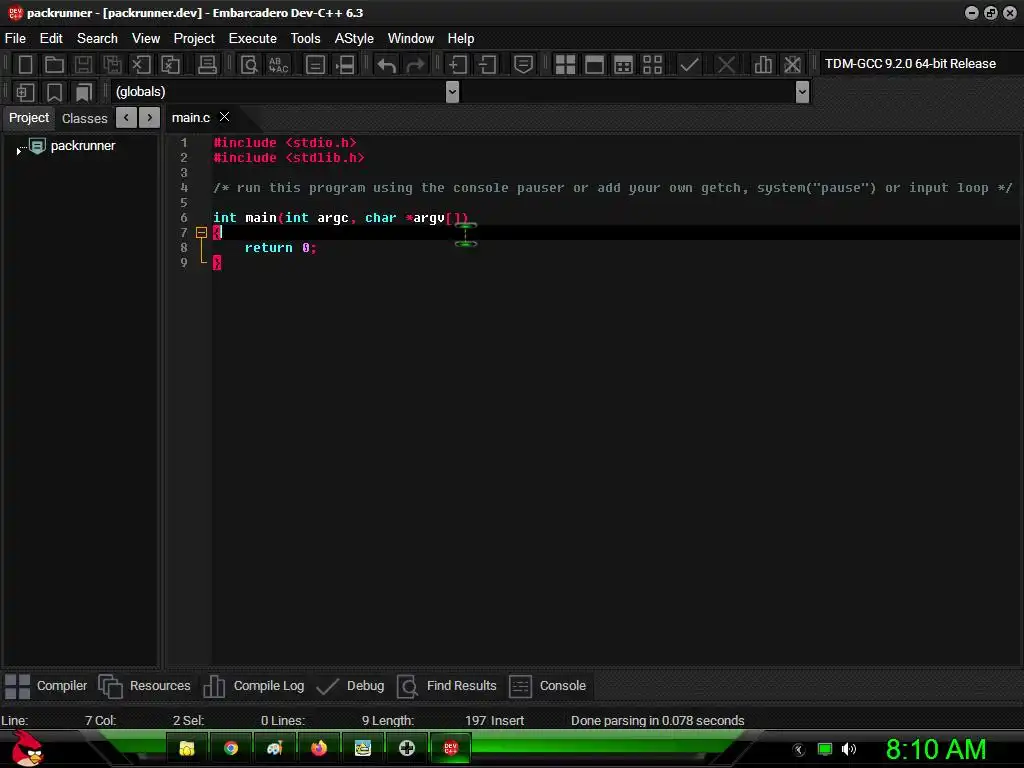Select the packrunner project tree item
The height and width of the screenshot is (768, 1024).
[x=82, y=146]
